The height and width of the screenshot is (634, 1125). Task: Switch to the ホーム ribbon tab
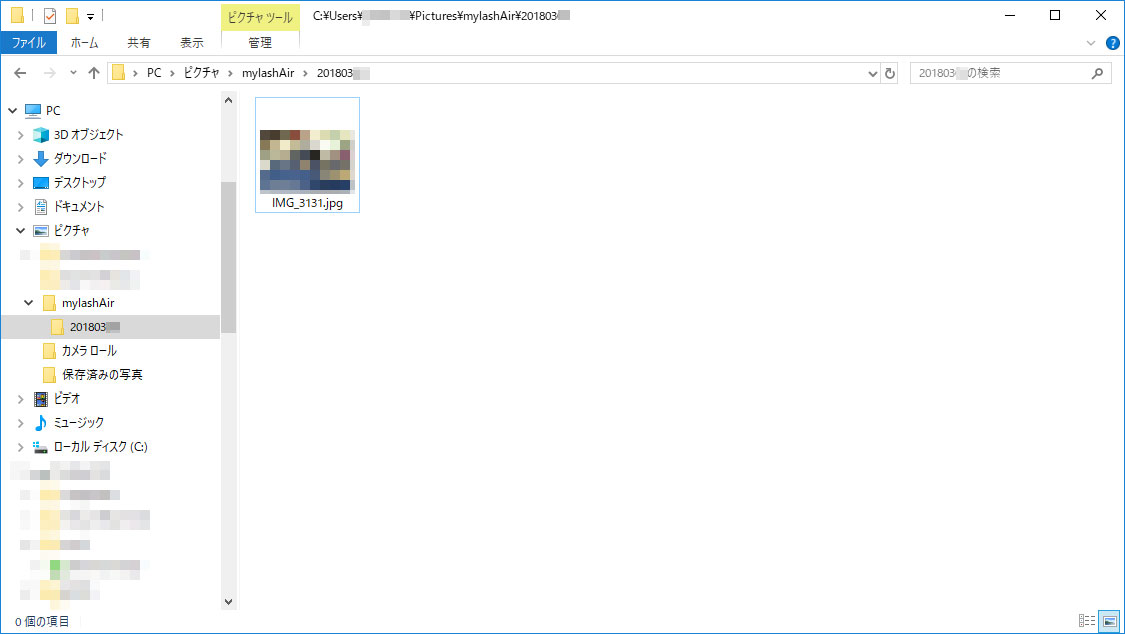85,43
